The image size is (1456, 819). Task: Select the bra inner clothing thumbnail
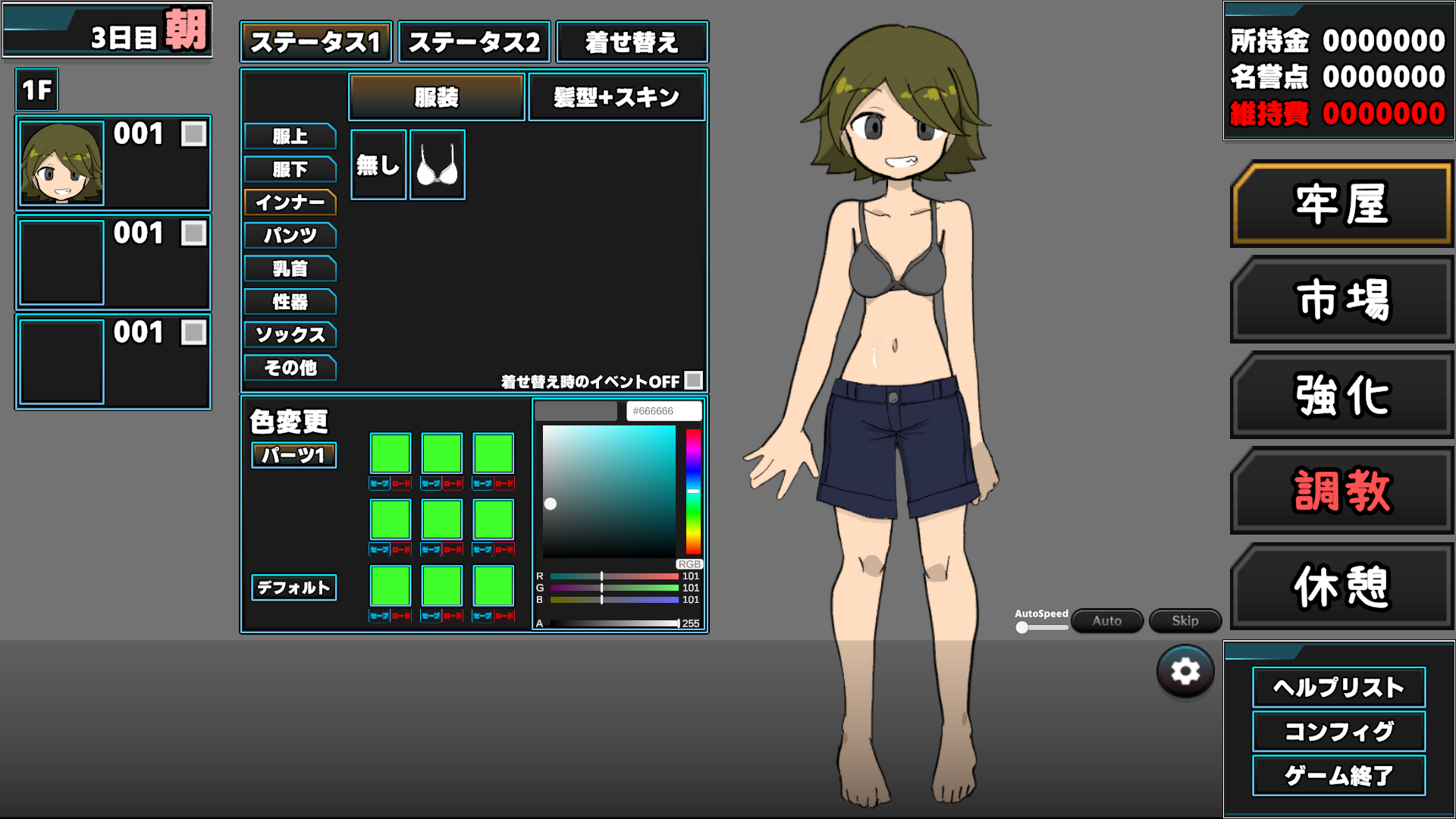(438, 165)
